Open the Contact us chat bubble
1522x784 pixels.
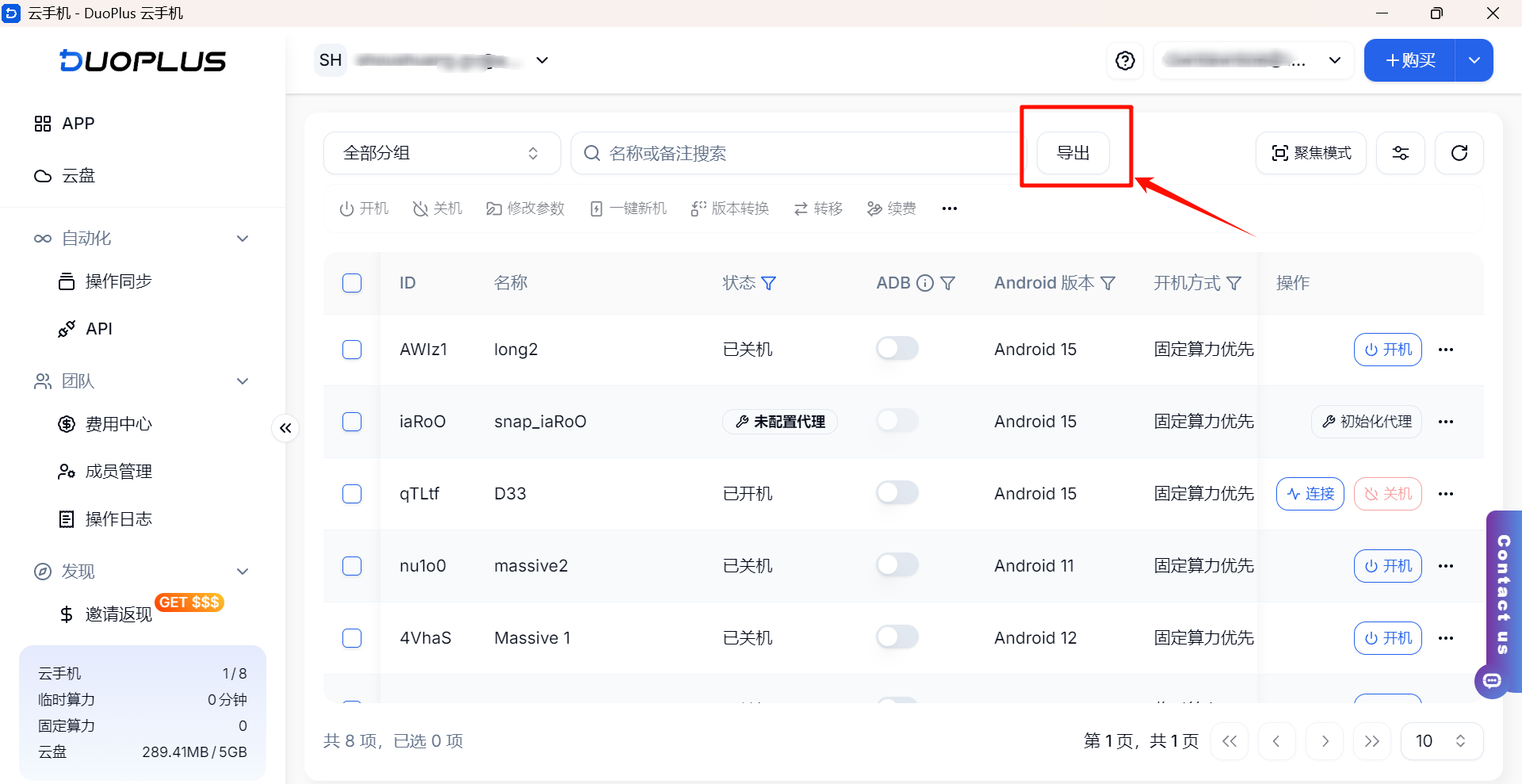pyautogui.click(x=1492, y=680)
